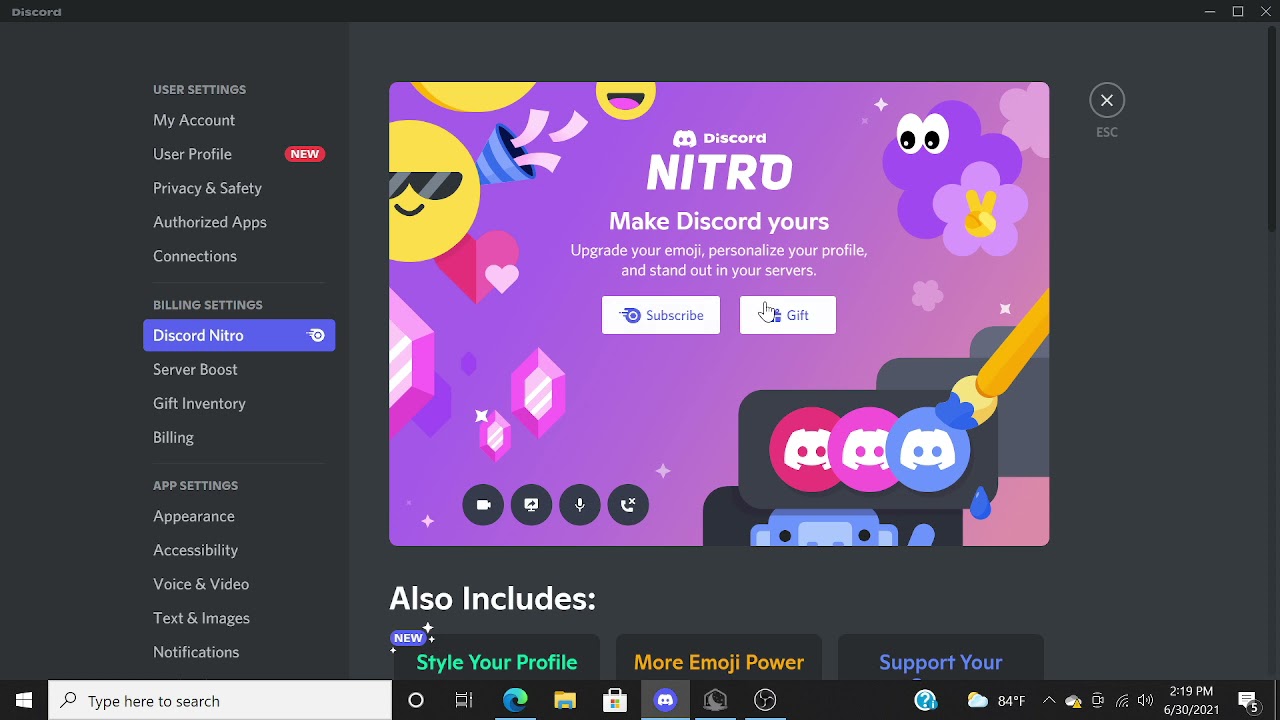Image resolution: width=1280 pixels, height=720 pixels.
Task: Click the 'BILLING SETTINGS' section header
Action: (207, 304)
